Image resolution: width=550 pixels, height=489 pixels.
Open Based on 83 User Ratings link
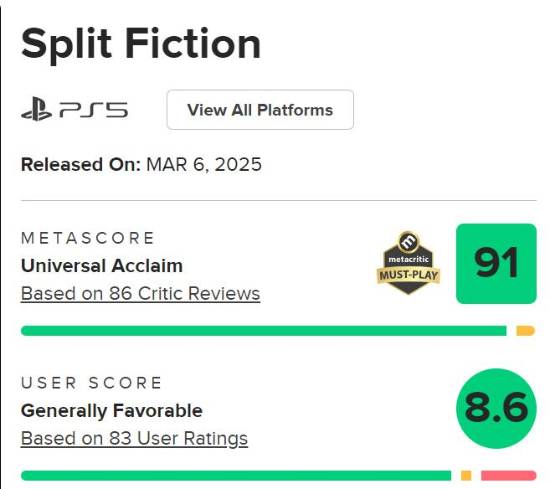pyautogui.click(x=134, y=438)
